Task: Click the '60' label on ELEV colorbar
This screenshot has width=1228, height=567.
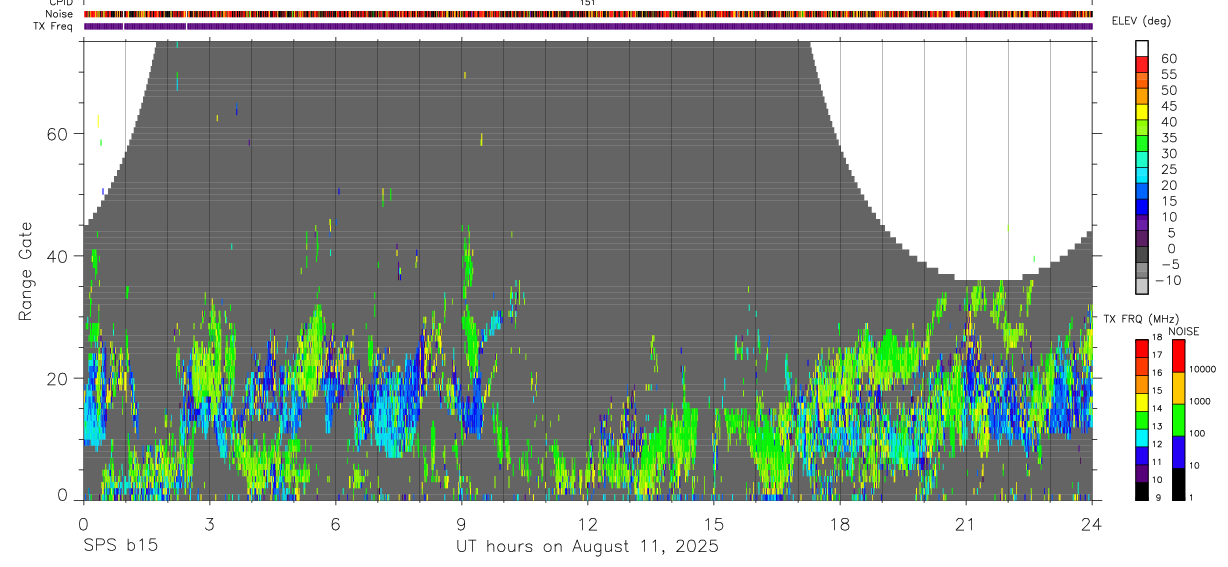Action: 1168,59
